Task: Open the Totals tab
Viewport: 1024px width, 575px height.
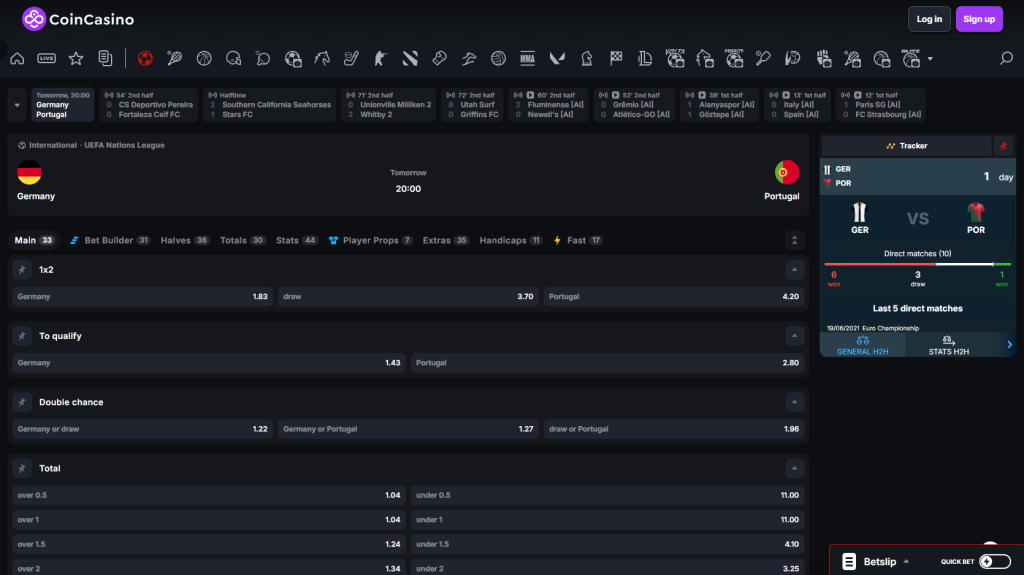Action: (242, 240)
